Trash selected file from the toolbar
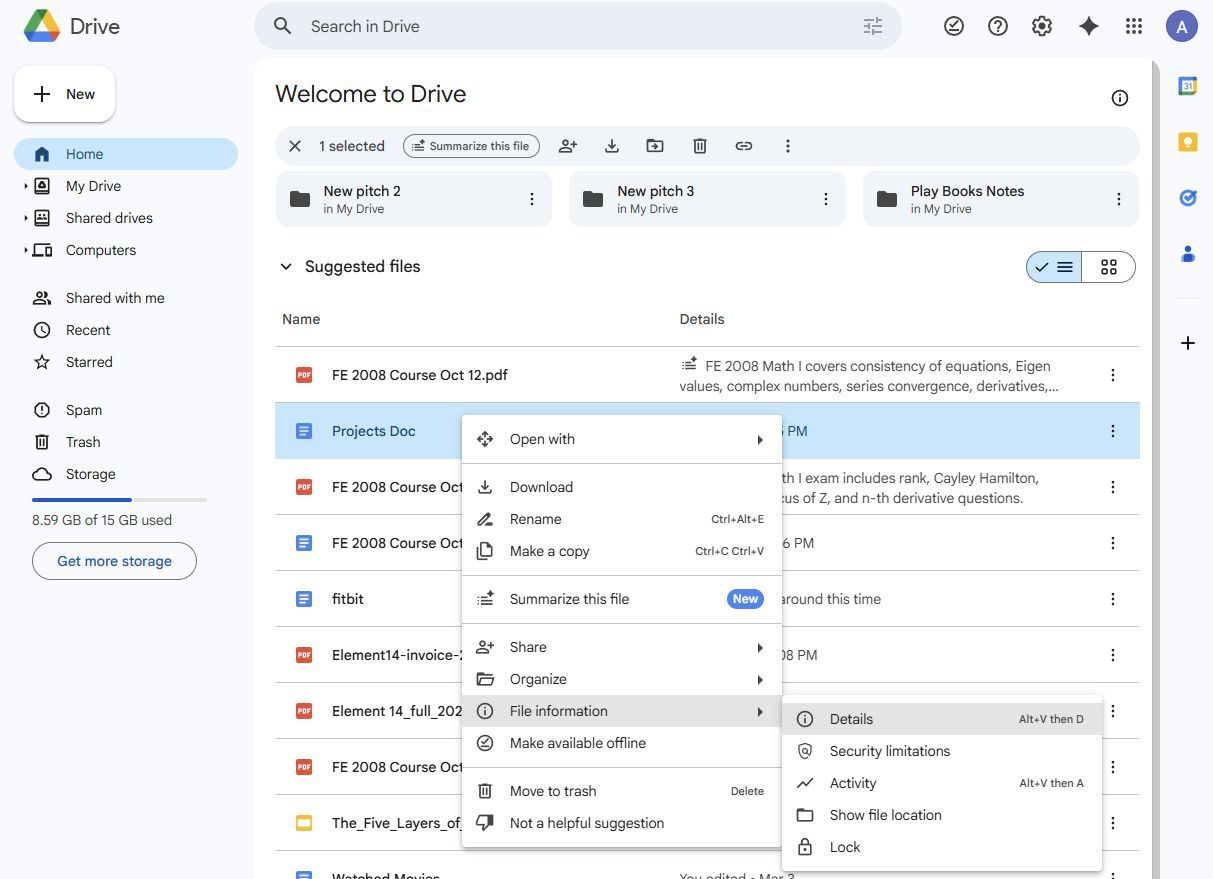The height and width of the screenshot is (879, 1213). (x=700, y=146)
